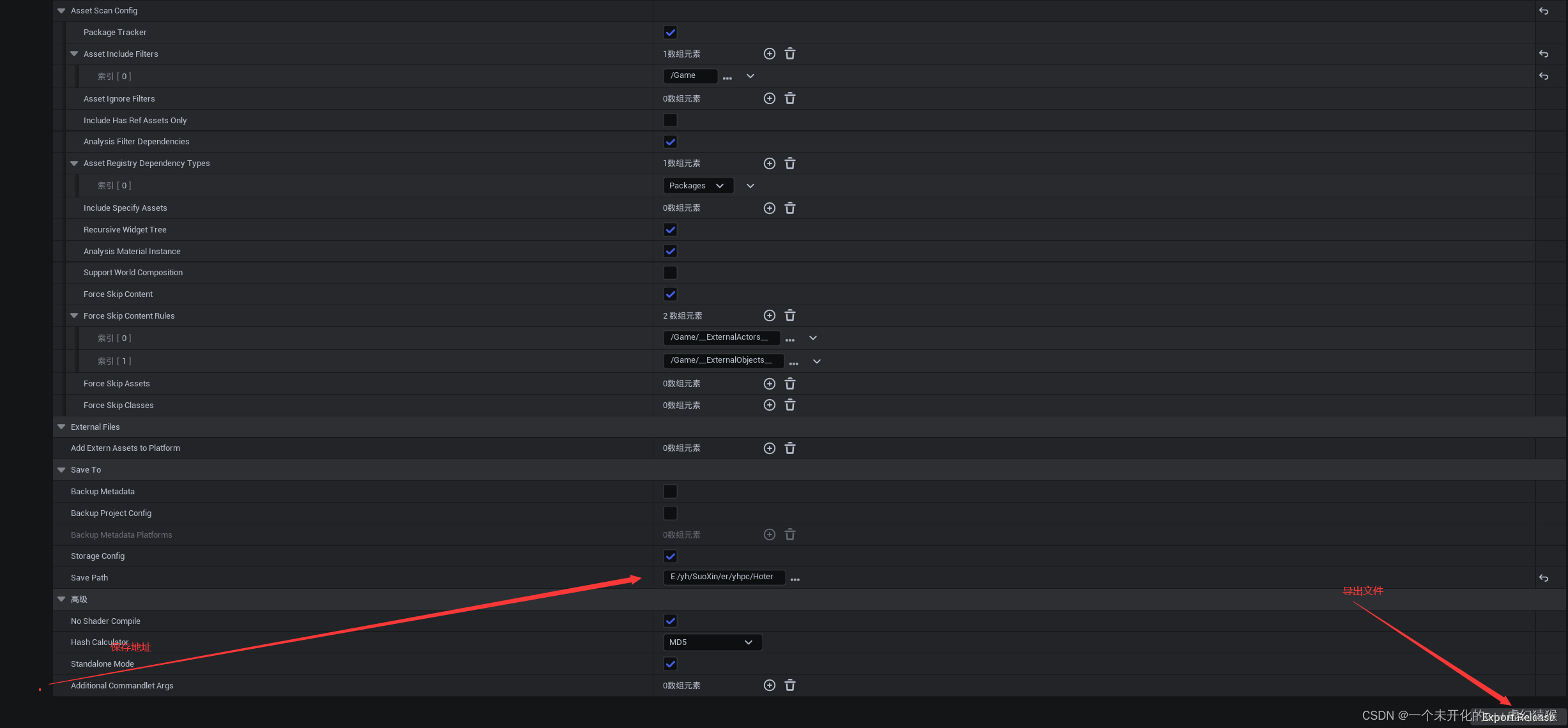Viewport: 1568px width, 728px height.
Task: Disable the Package Tracker checkbox
Action: (670, 33)
